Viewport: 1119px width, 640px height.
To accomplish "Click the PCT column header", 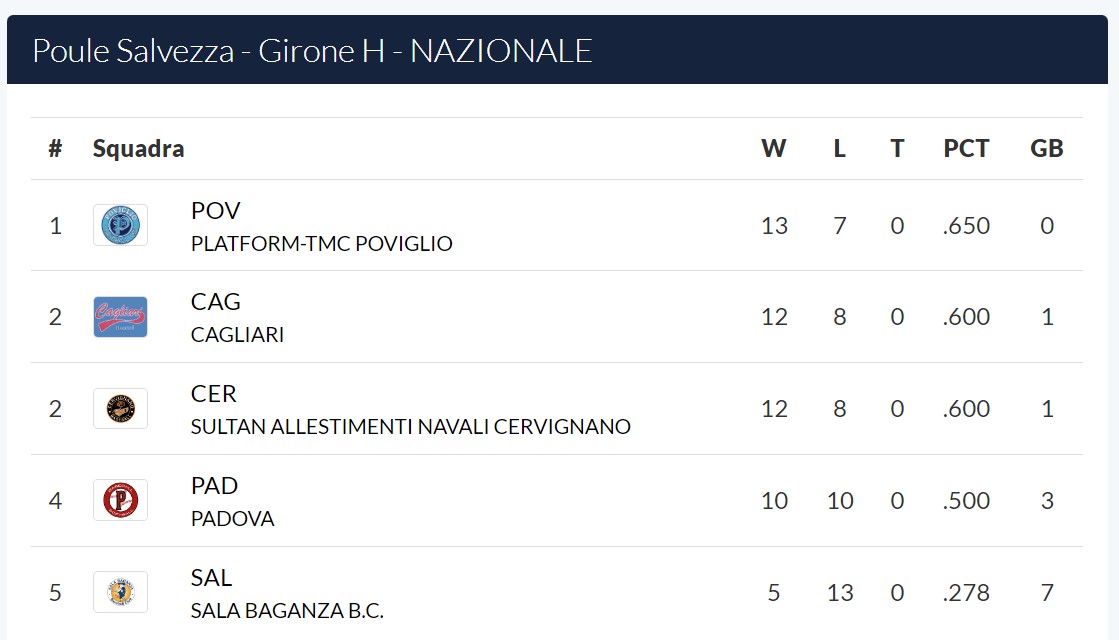I will pyautogui.click(x=966, y=148).
